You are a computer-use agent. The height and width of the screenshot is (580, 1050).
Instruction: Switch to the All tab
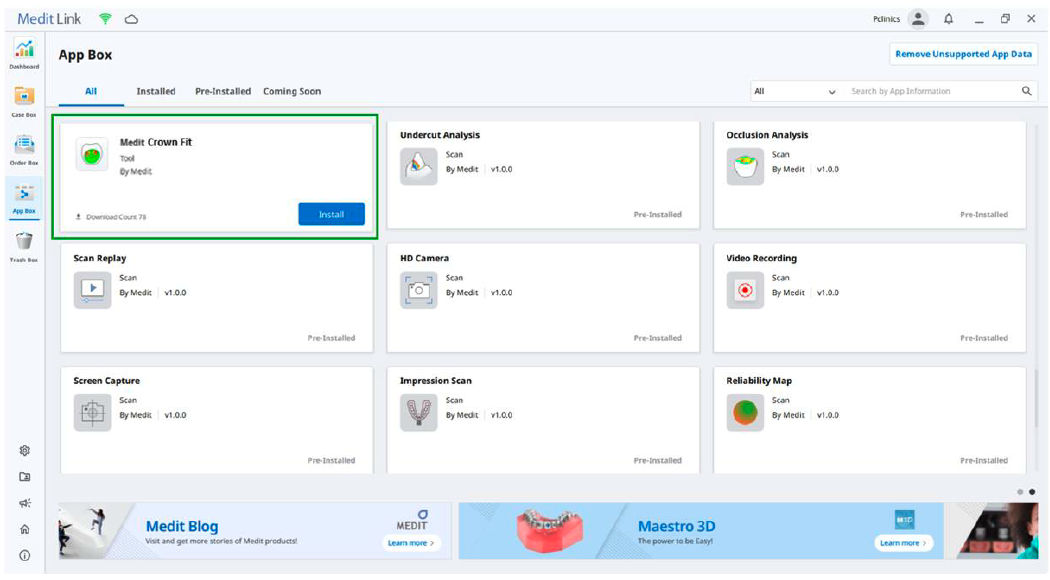coord(91,91)
